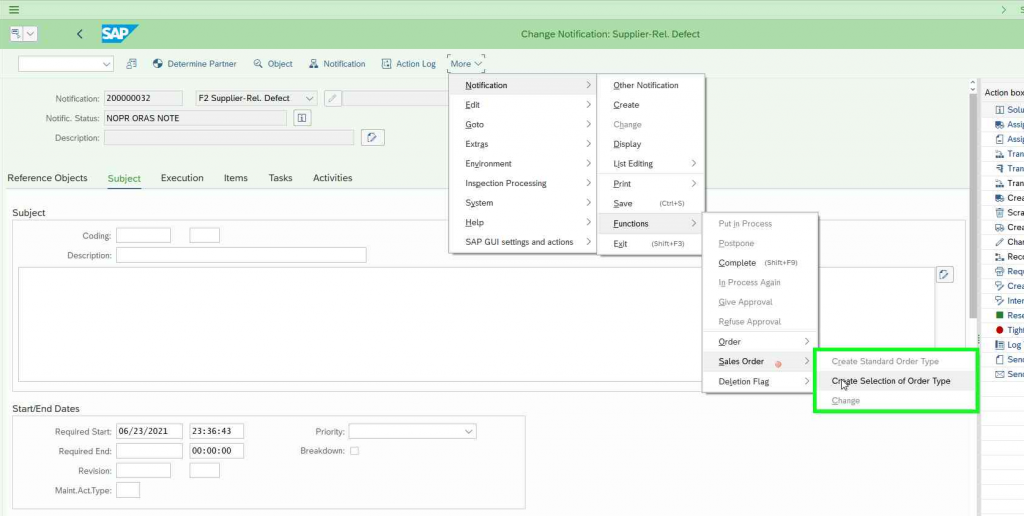Click pencil icon beside notification type

coord(332,99)
